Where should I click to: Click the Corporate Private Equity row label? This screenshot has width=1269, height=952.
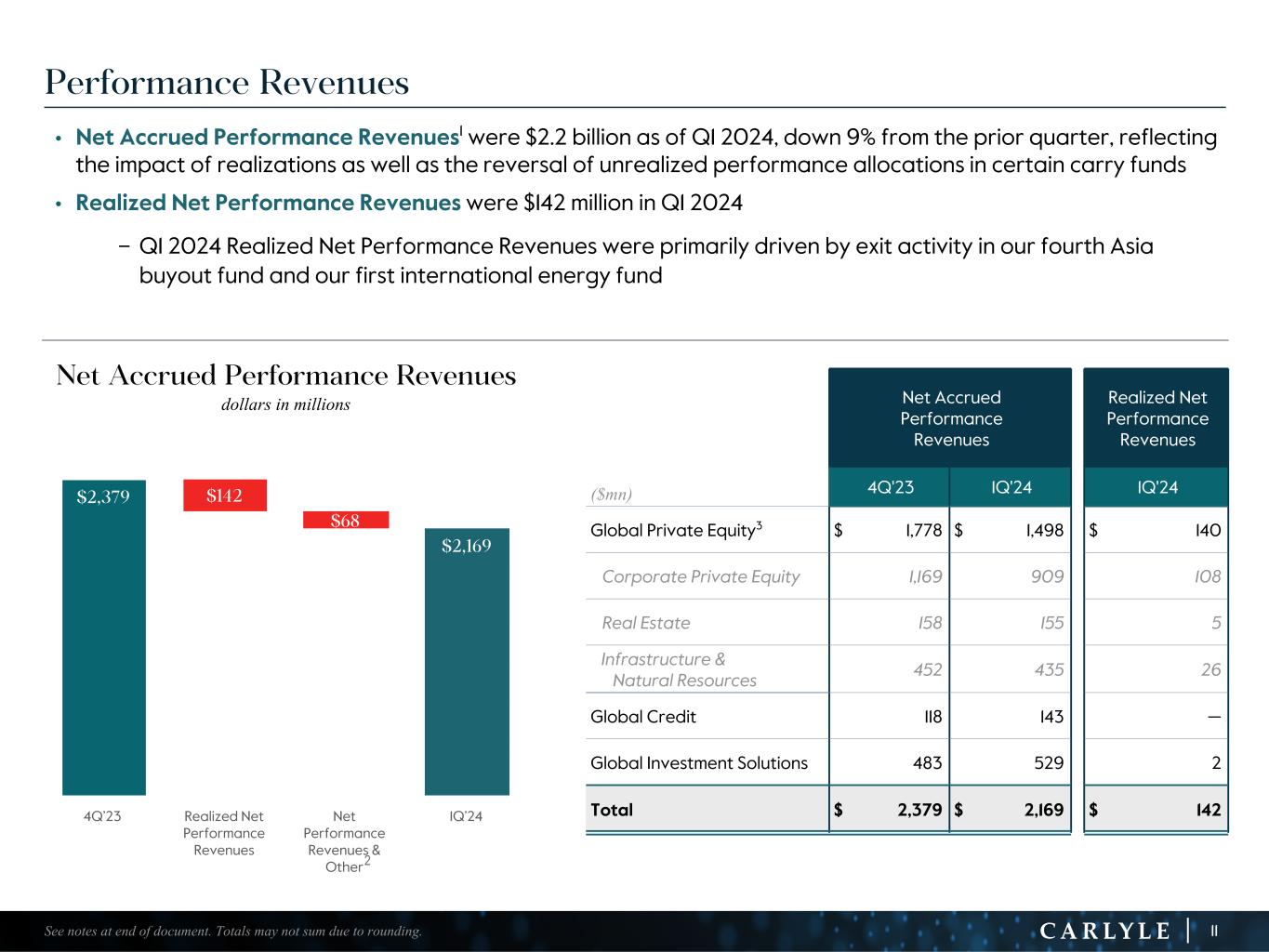[700, 576]
